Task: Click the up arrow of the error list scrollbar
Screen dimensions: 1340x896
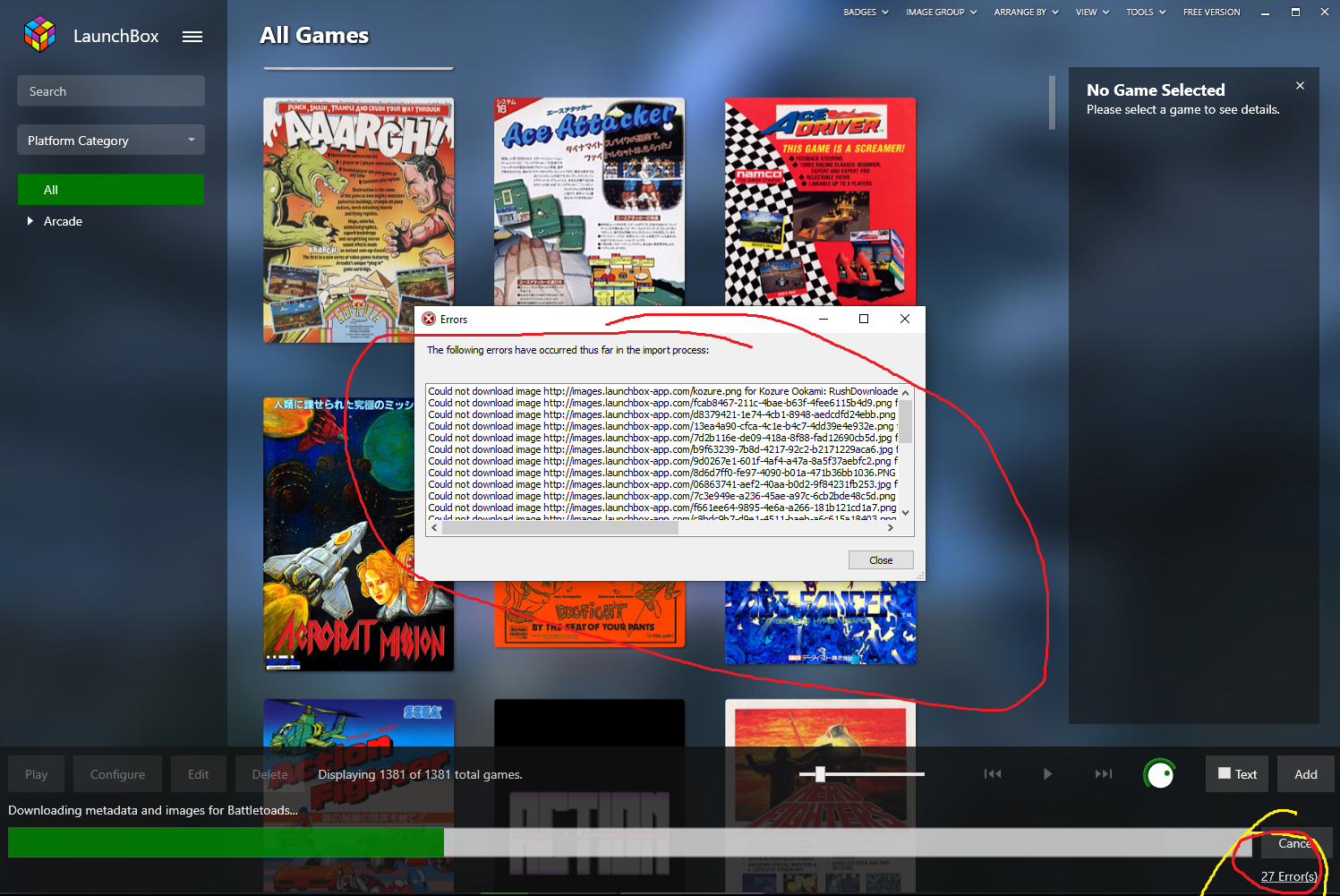Action: click(x=905, y=392)
